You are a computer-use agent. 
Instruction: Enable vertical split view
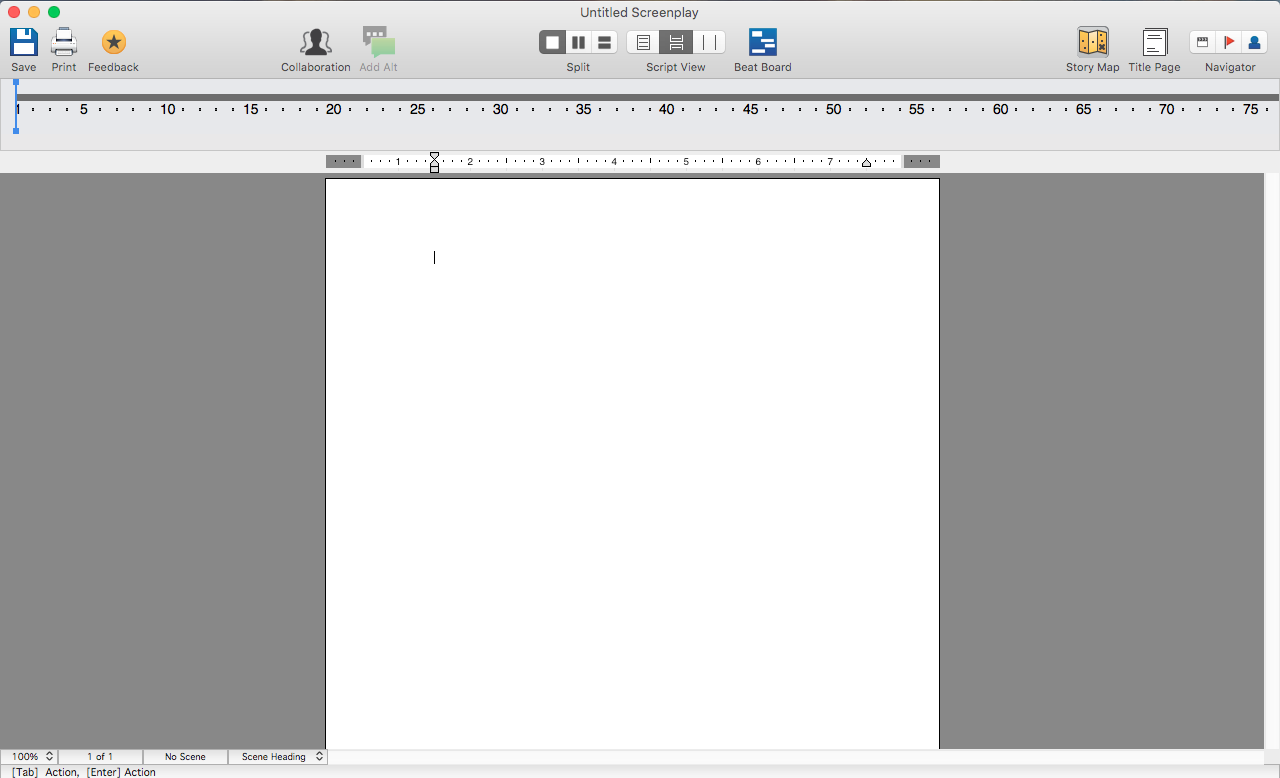click(x=578, y=42)
